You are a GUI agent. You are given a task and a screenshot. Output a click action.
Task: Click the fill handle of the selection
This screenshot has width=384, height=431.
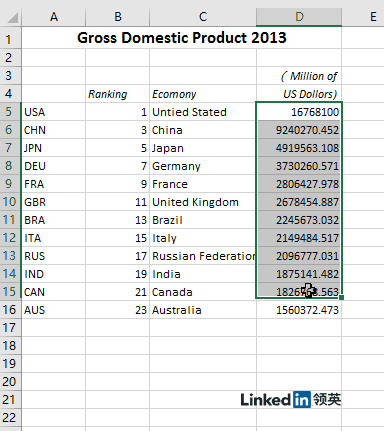(x=341, y=298)
